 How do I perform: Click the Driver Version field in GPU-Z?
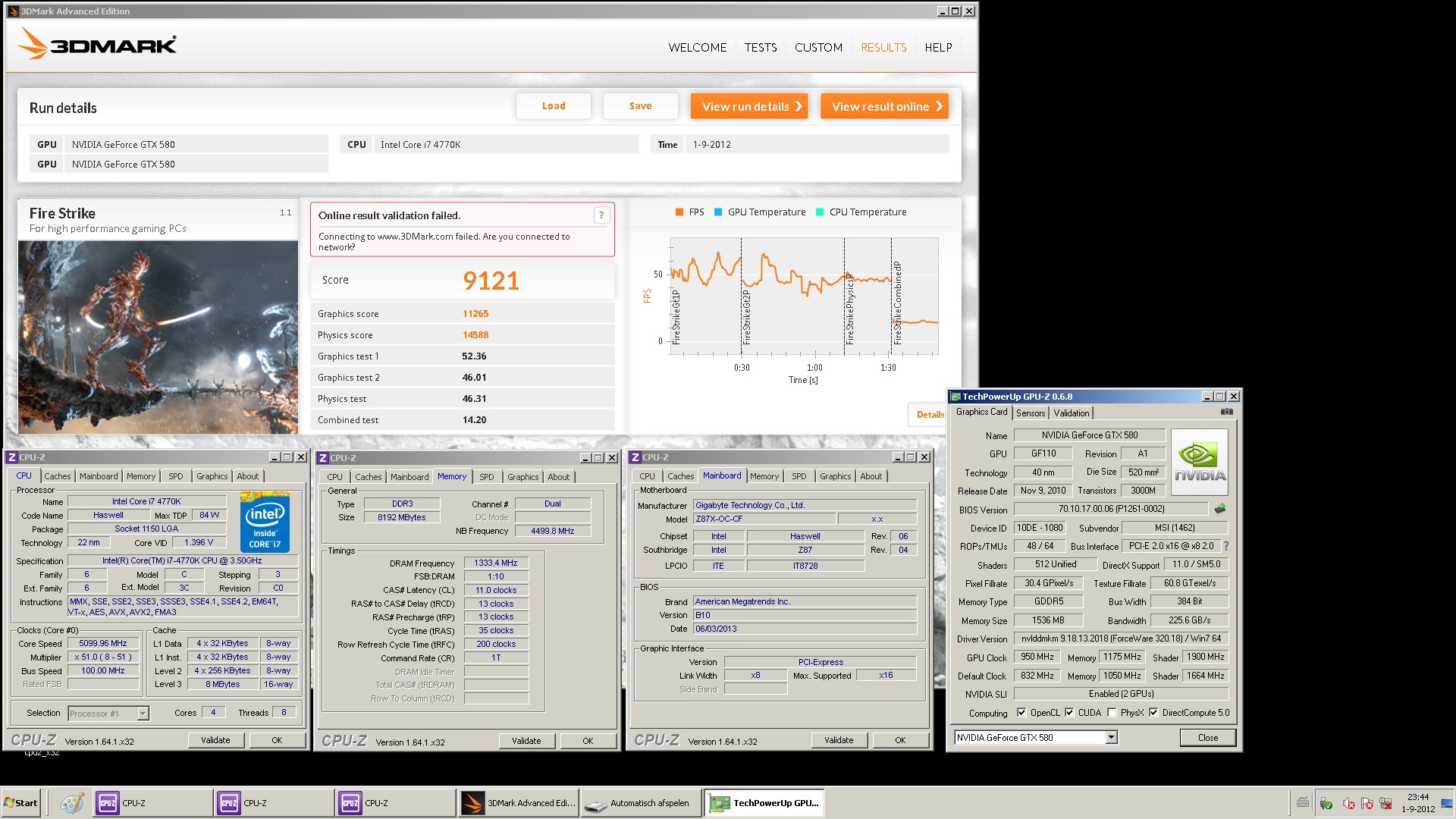(1121, 639)
